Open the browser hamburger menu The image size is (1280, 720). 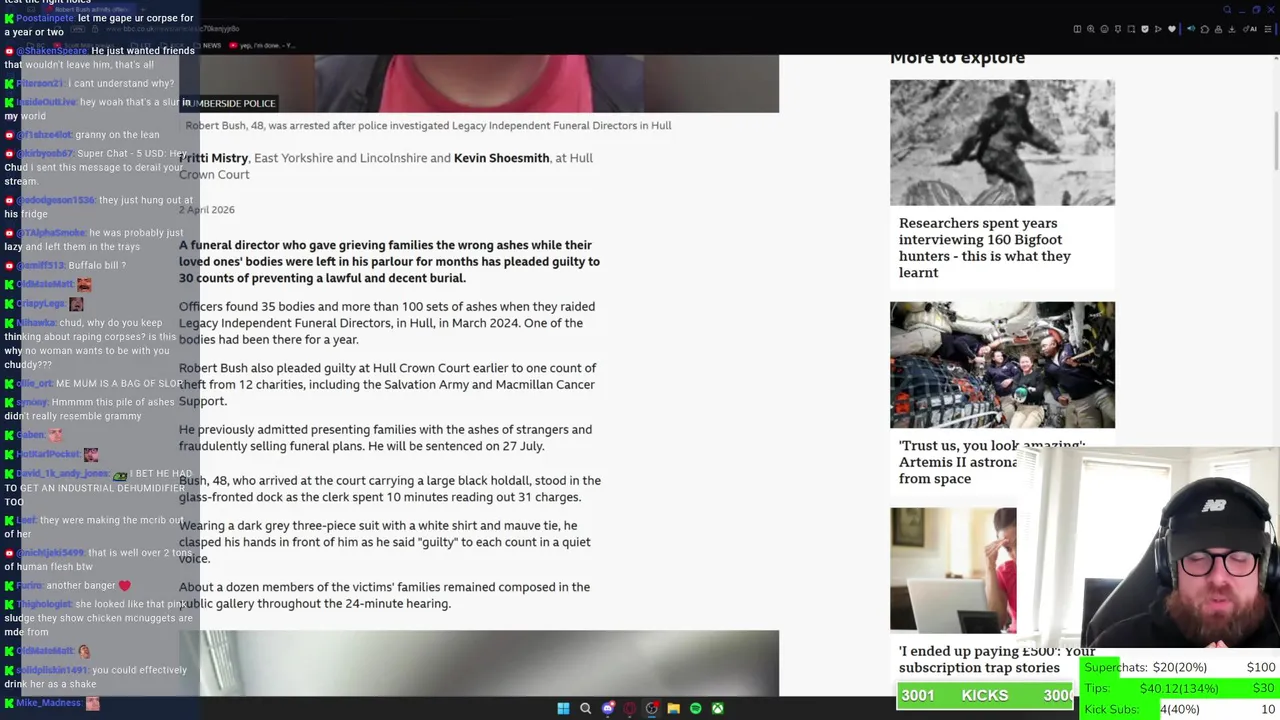coord(1268,29)
